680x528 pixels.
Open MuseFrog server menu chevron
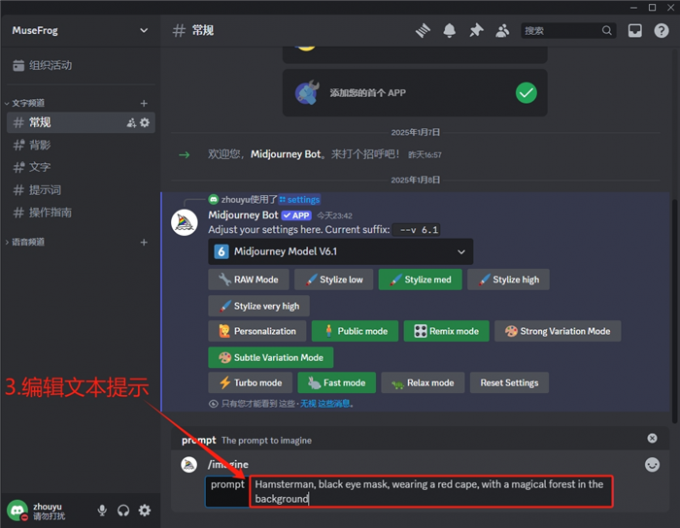click(x=144, y=30)
